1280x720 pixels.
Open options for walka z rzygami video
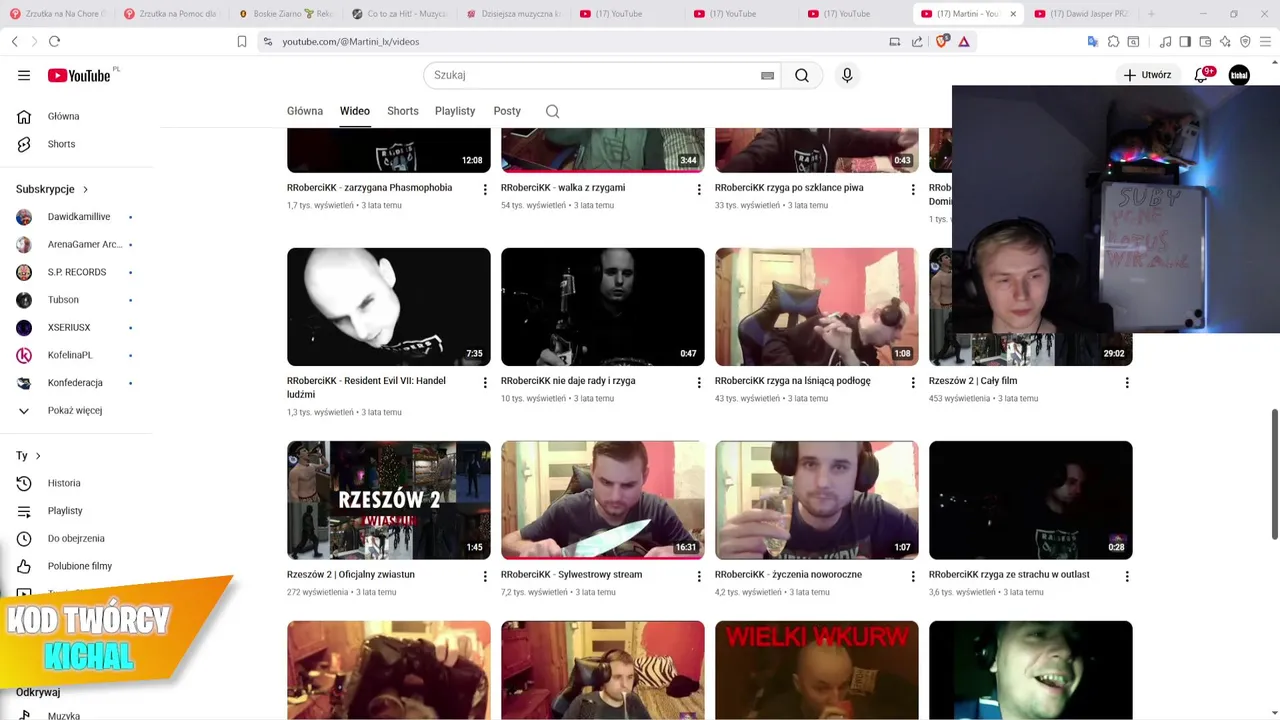click(699, 189)
